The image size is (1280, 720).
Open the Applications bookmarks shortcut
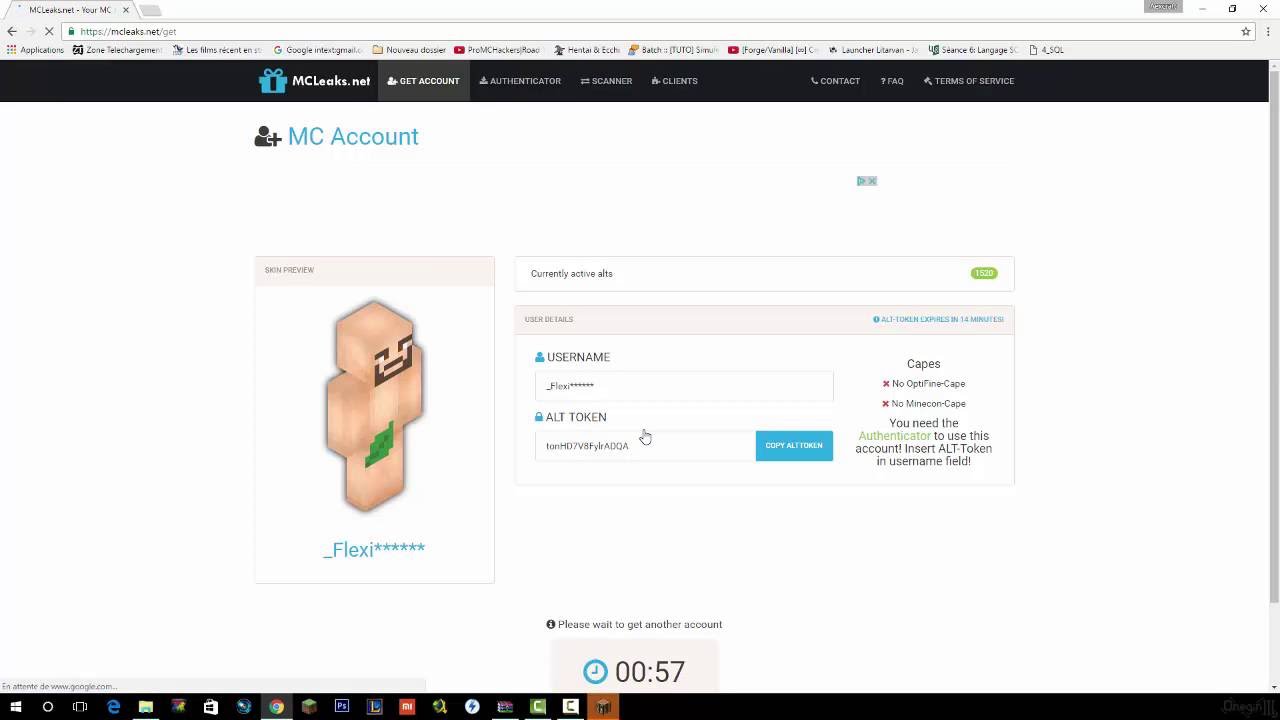coord(36,50)
